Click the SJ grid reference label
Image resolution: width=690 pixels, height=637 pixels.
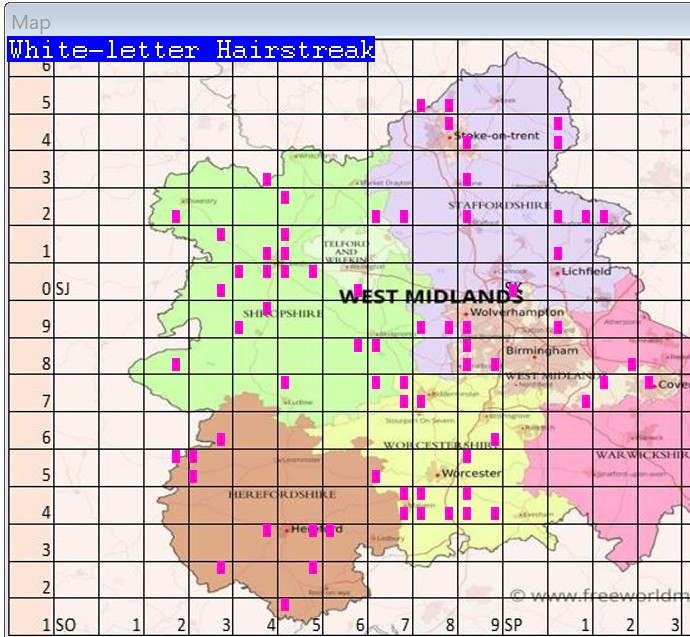point(62,289)
